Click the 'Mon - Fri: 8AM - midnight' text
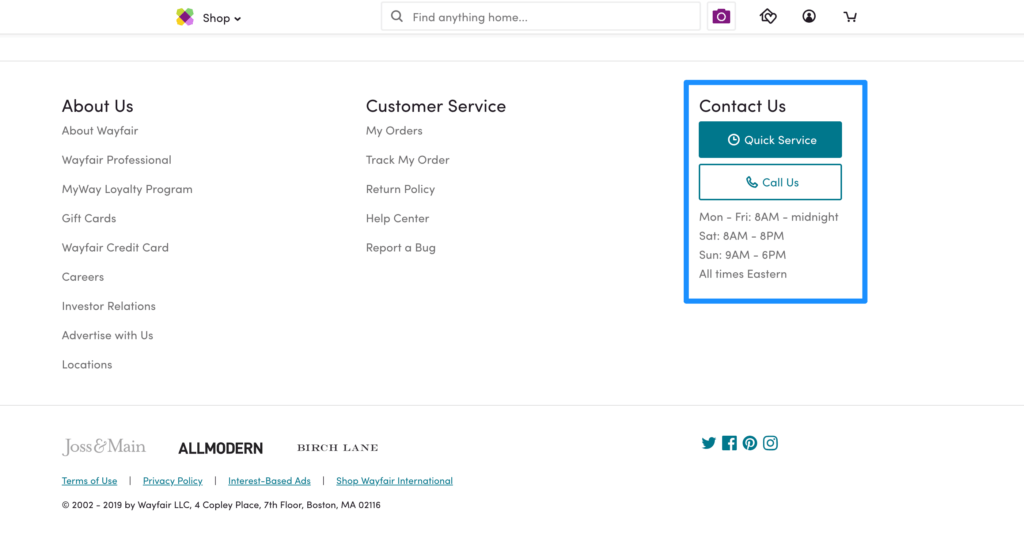 tap(769, 217)
